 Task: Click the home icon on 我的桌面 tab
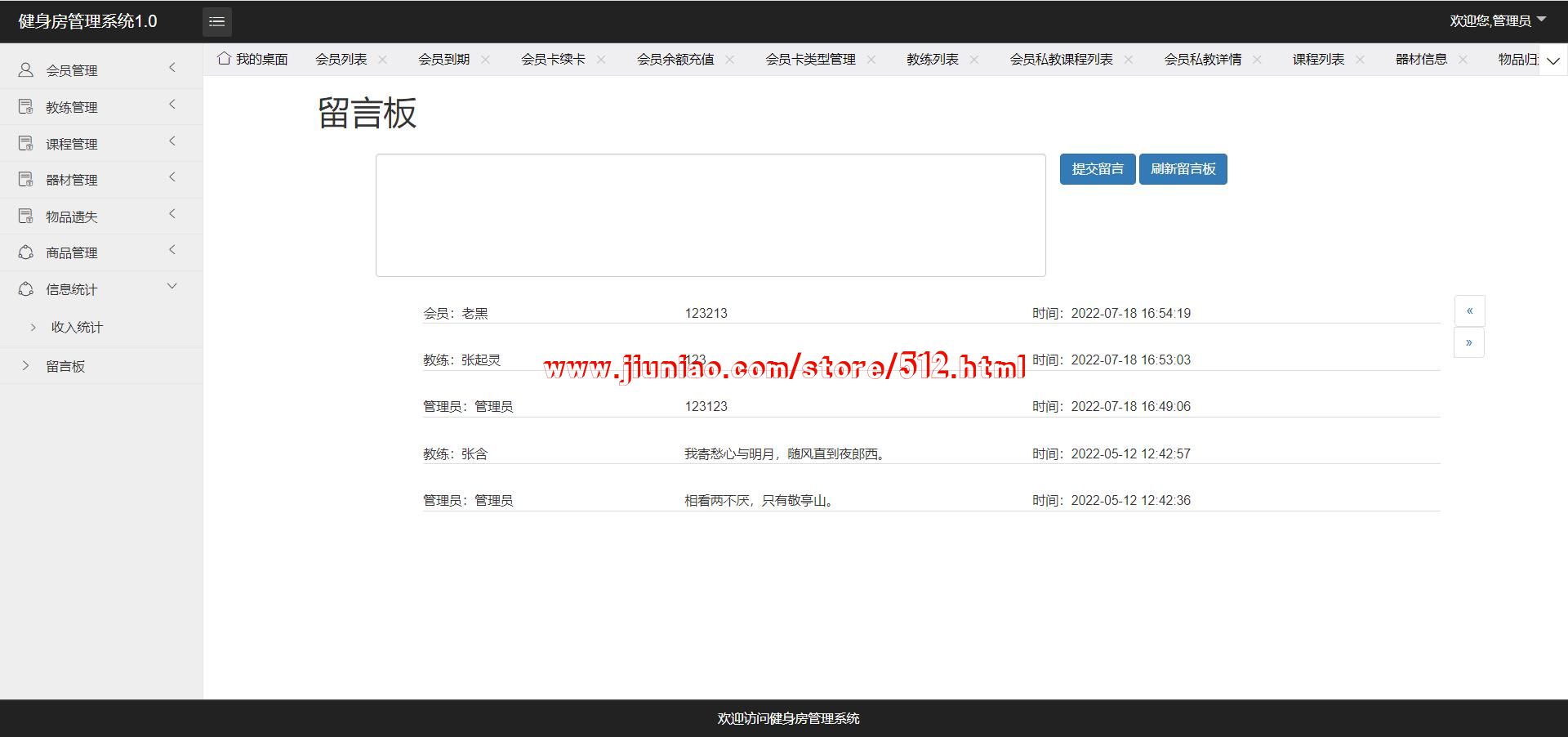[x=224, y=59]
